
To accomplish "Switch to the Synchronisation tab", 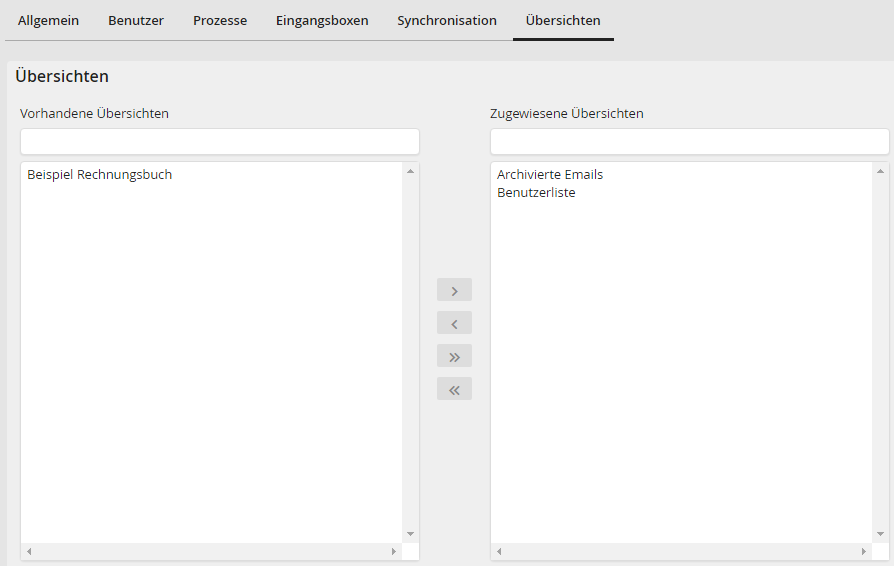I will 446,20.
